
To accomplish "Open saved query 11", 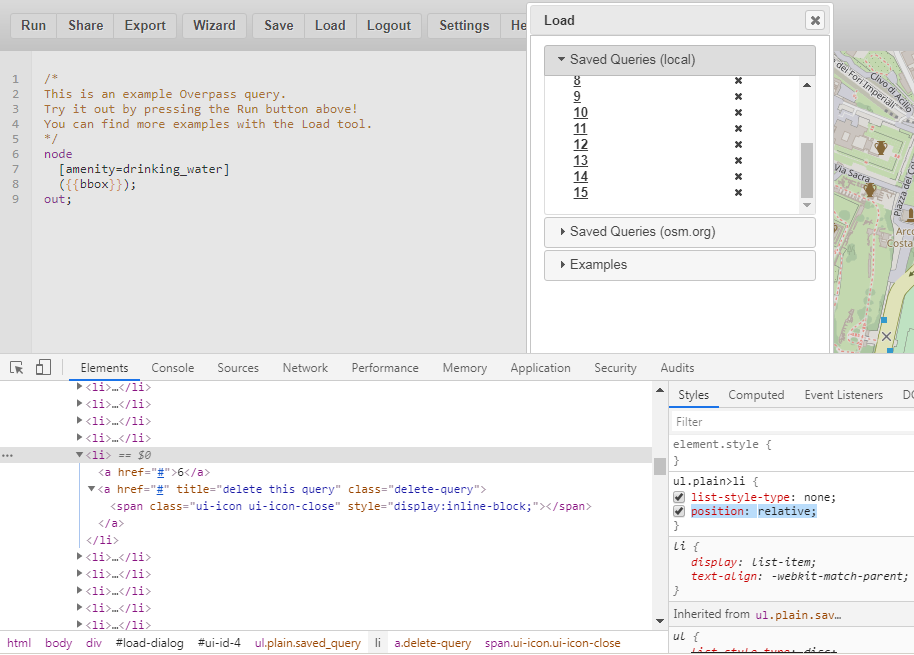I will click(580, 128).
